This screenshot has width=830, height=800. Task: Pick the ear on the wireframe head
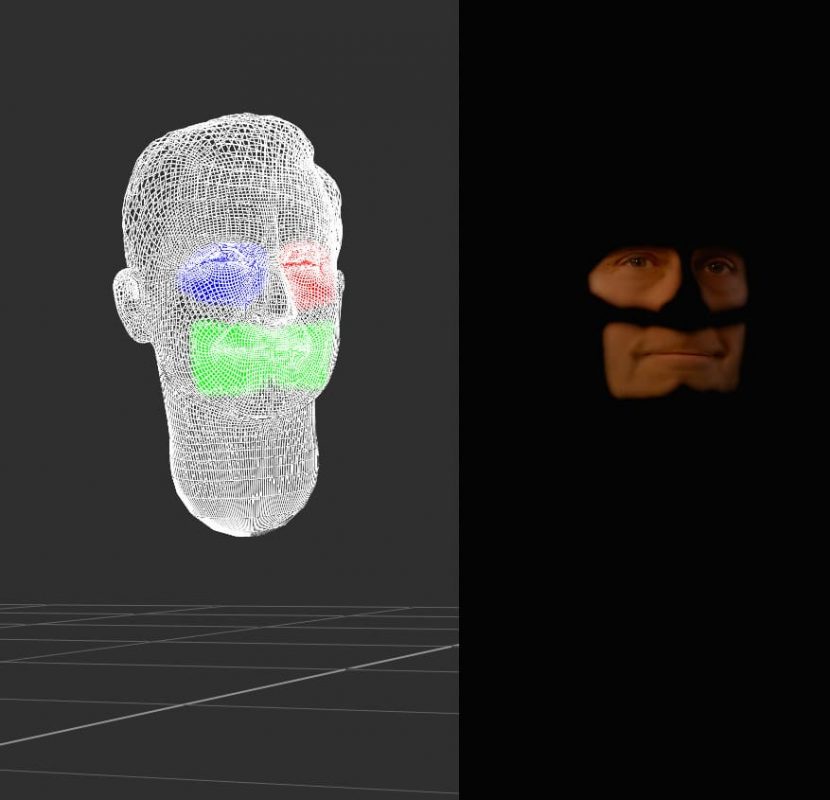130,300
